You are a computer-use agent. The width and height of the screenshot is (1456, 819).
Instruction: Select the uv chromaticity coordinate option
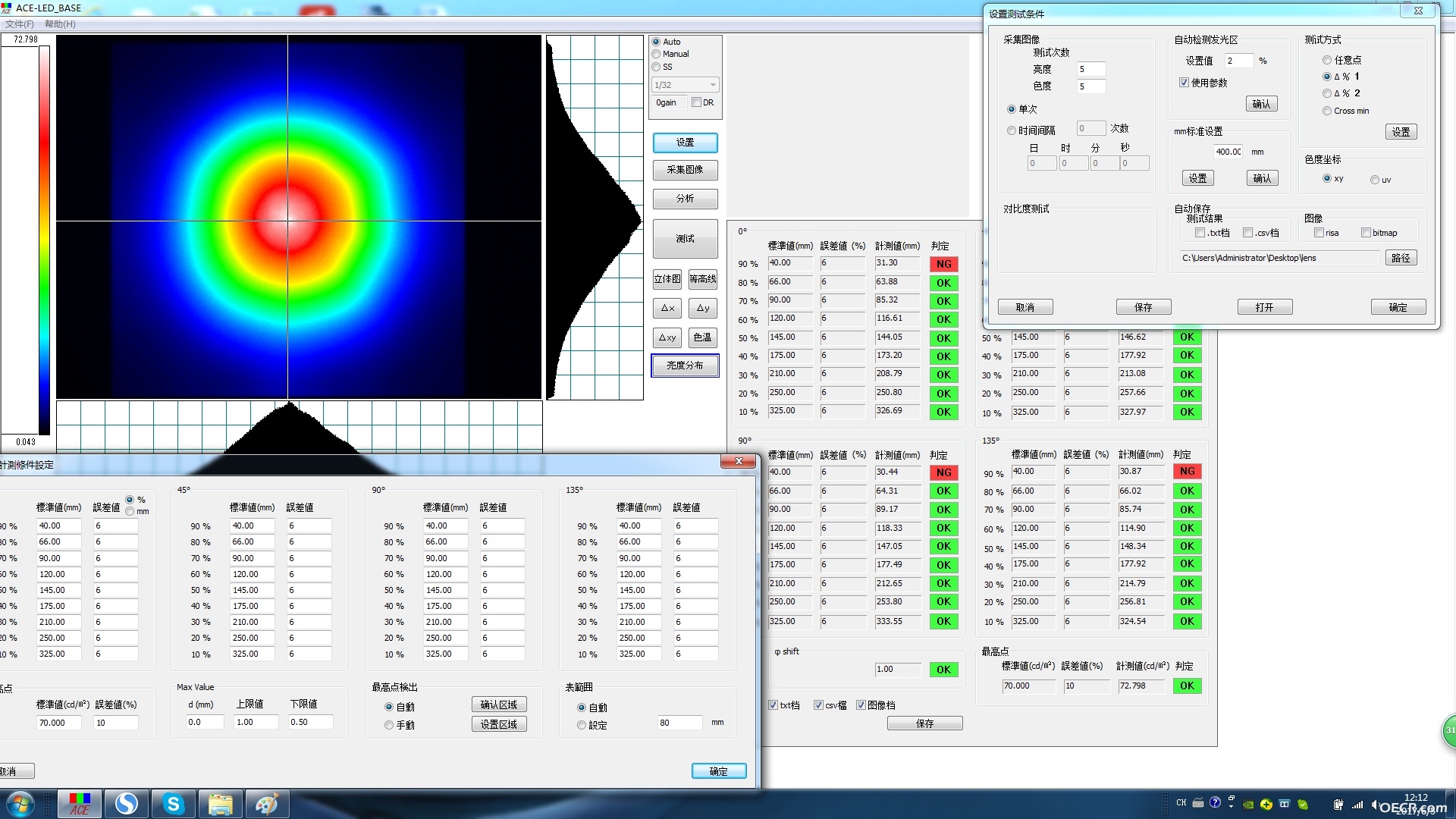(x=1381, y=180)
